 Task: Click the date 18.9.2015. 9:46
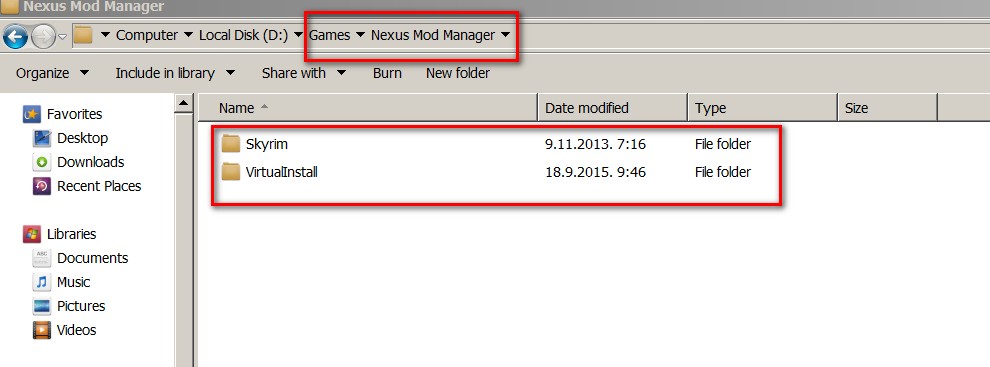point(595,172)
